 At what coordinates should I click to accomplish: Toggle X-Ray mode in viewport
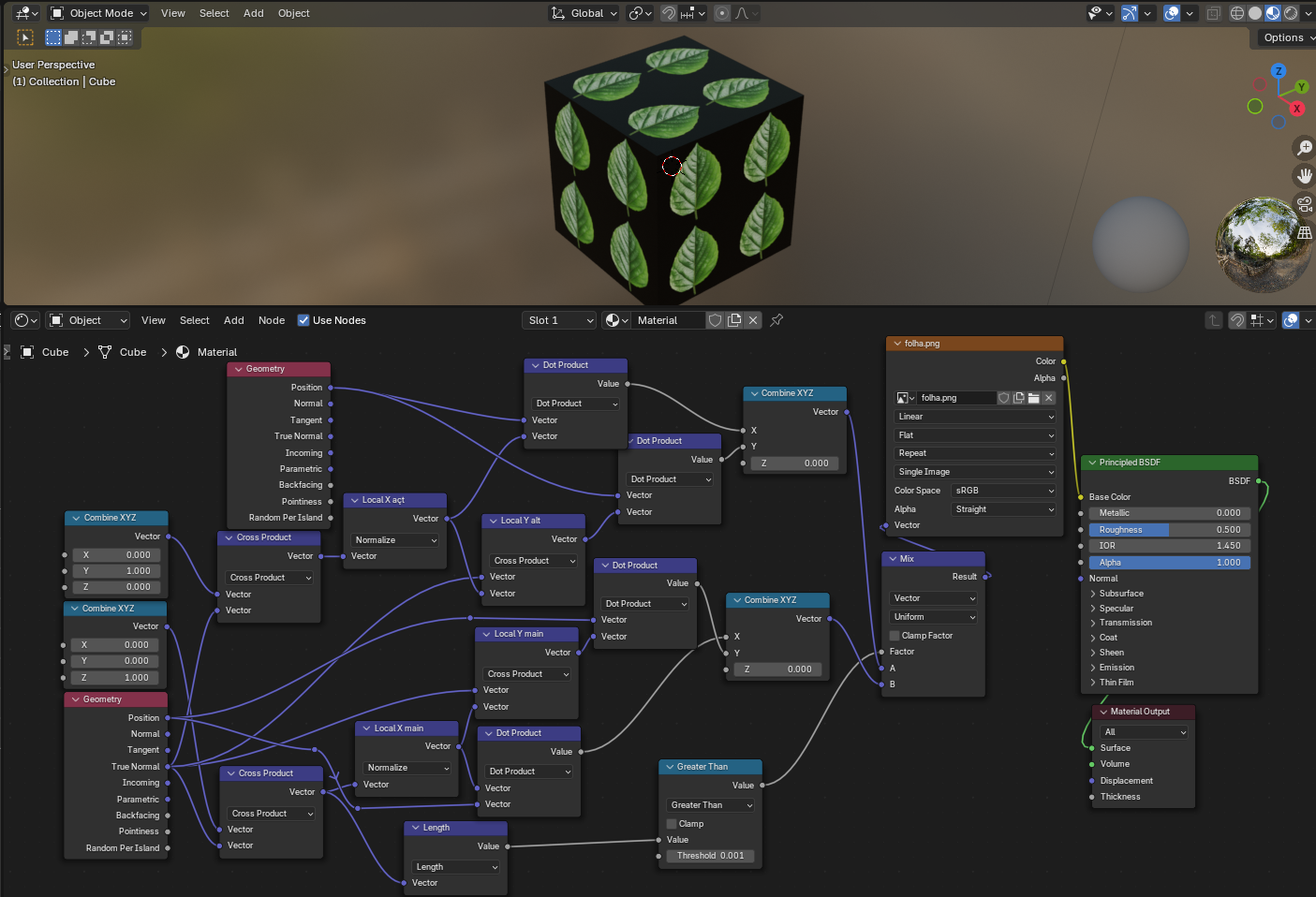[1213, 13]
